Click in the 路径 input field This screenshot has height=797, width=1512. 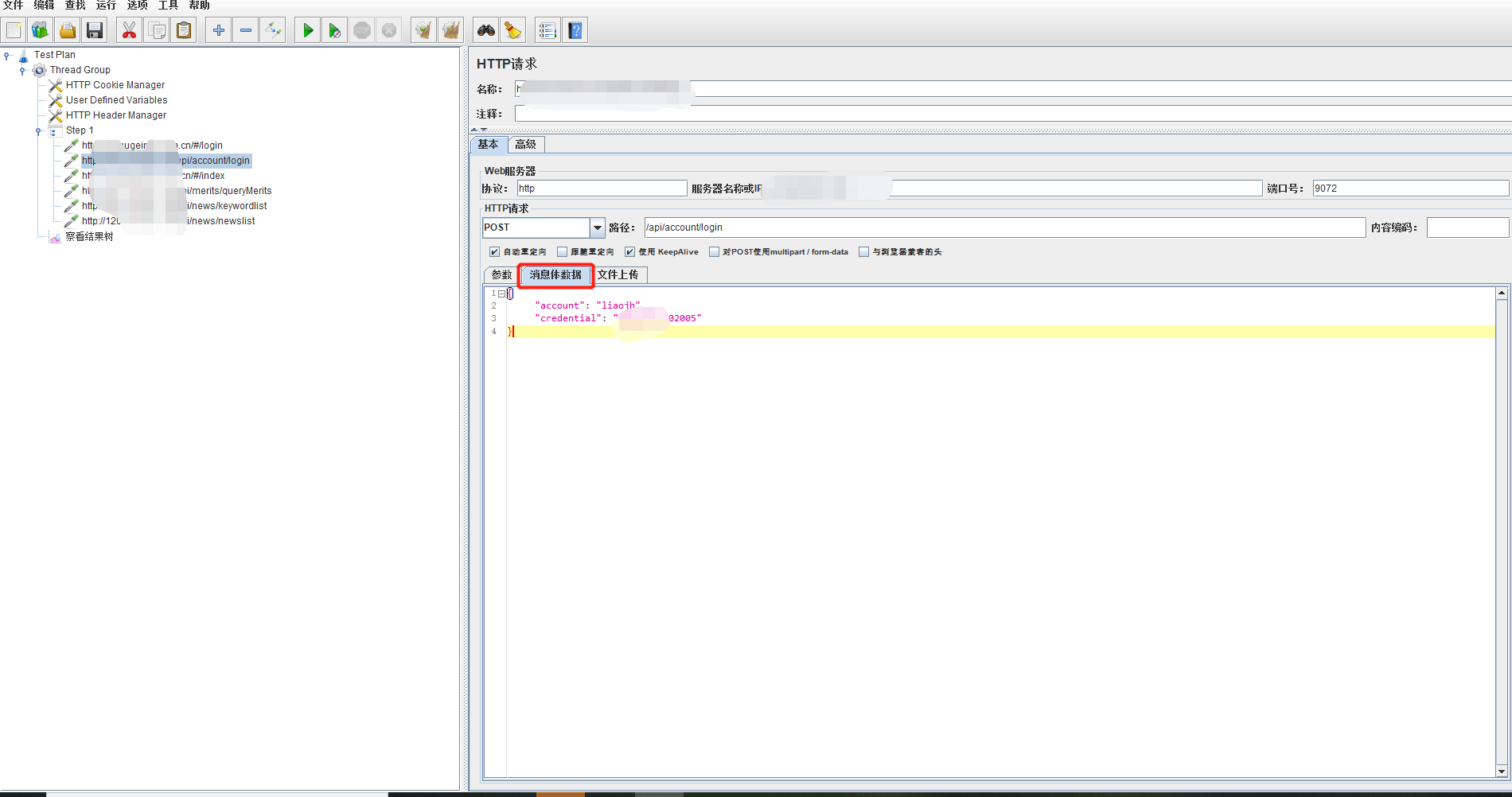click(796, 227)
